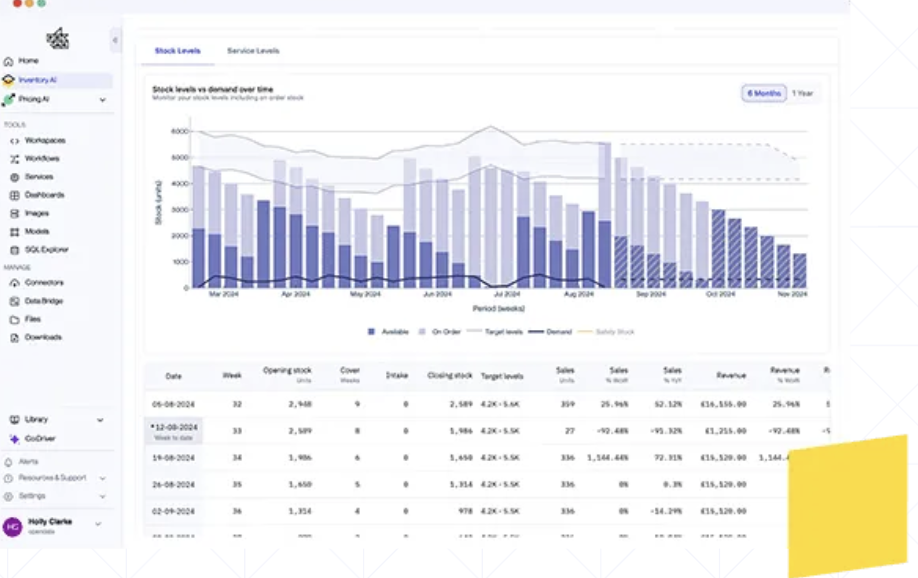This screenshot has width=918, height=578.
Task: Expand the Library section
Action: click(100, 420)
